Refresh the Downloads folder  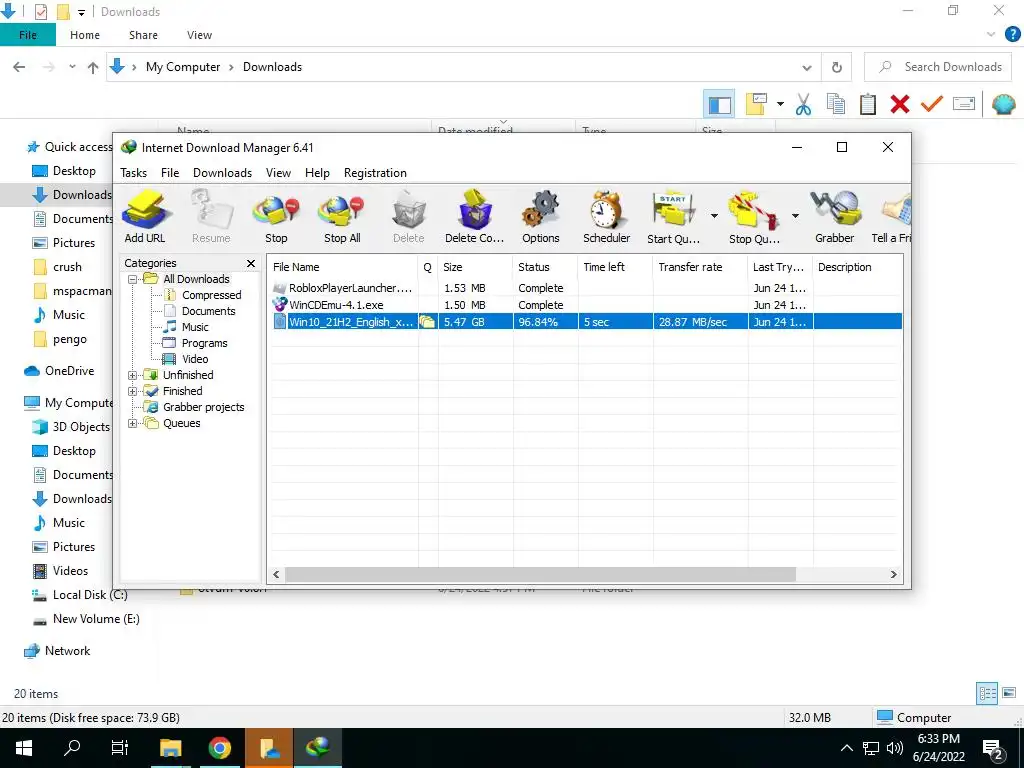click(837, 67)
